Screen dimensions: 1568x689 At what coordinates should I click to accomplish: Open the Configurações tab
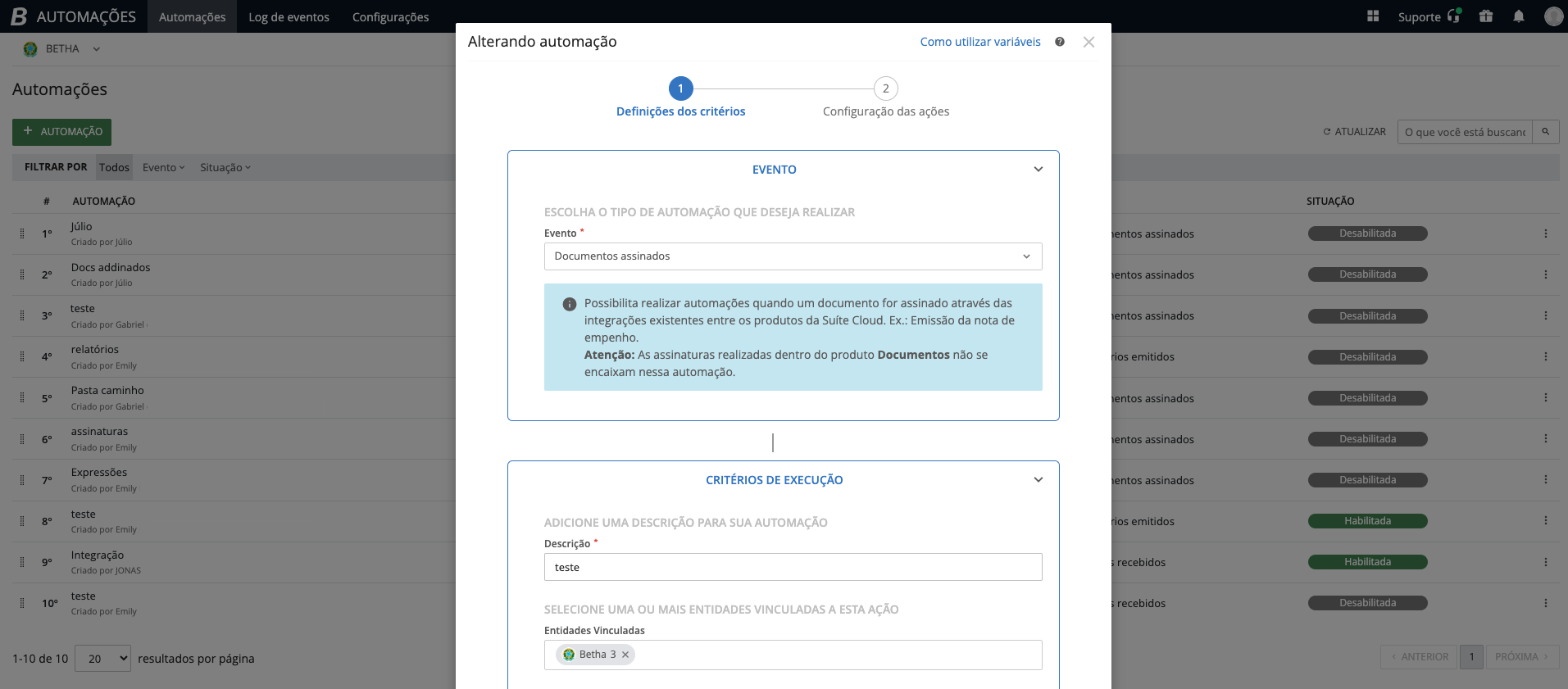(390, 17)
